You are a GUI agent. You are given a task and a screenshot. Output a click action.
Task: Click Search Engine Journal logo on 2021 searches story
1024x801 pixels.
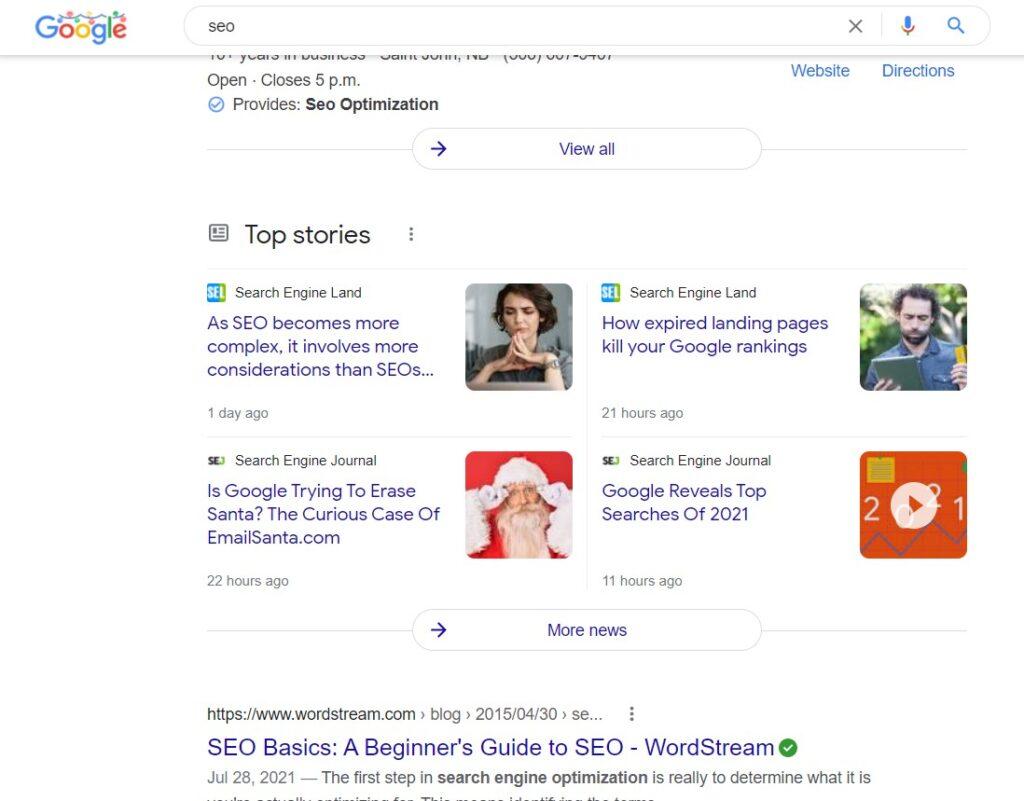(611, 460)
